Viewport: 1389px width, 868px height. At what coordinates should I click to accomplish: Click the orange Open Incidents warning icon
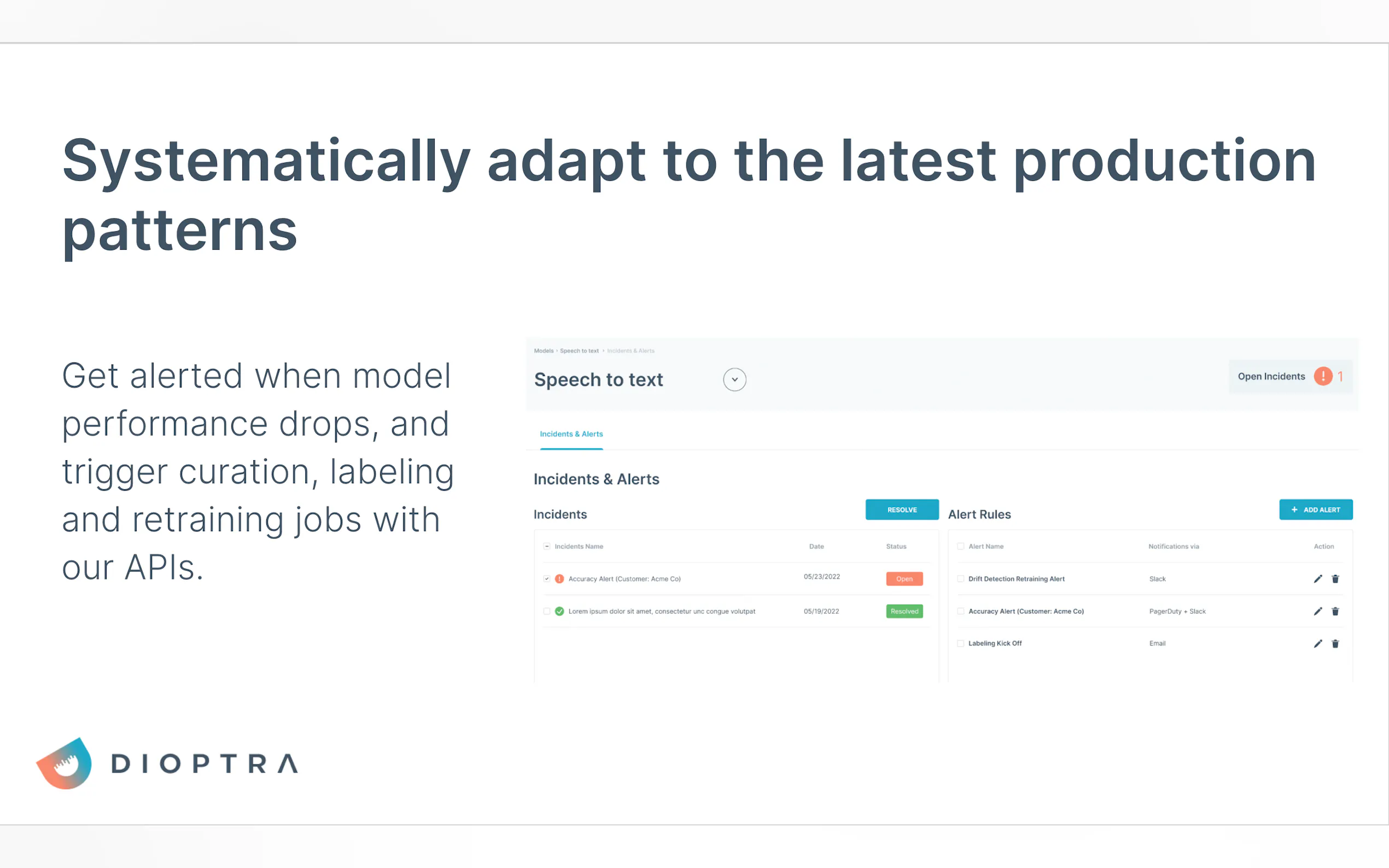coord(1323,376)
